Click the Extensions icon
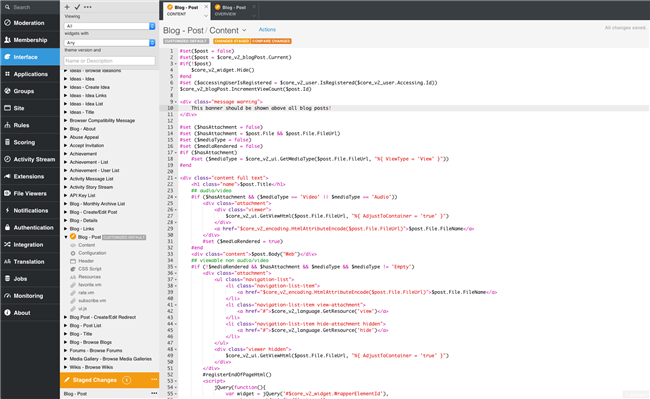650x399 pixels. pyautogui.click(x=7, y=176)
